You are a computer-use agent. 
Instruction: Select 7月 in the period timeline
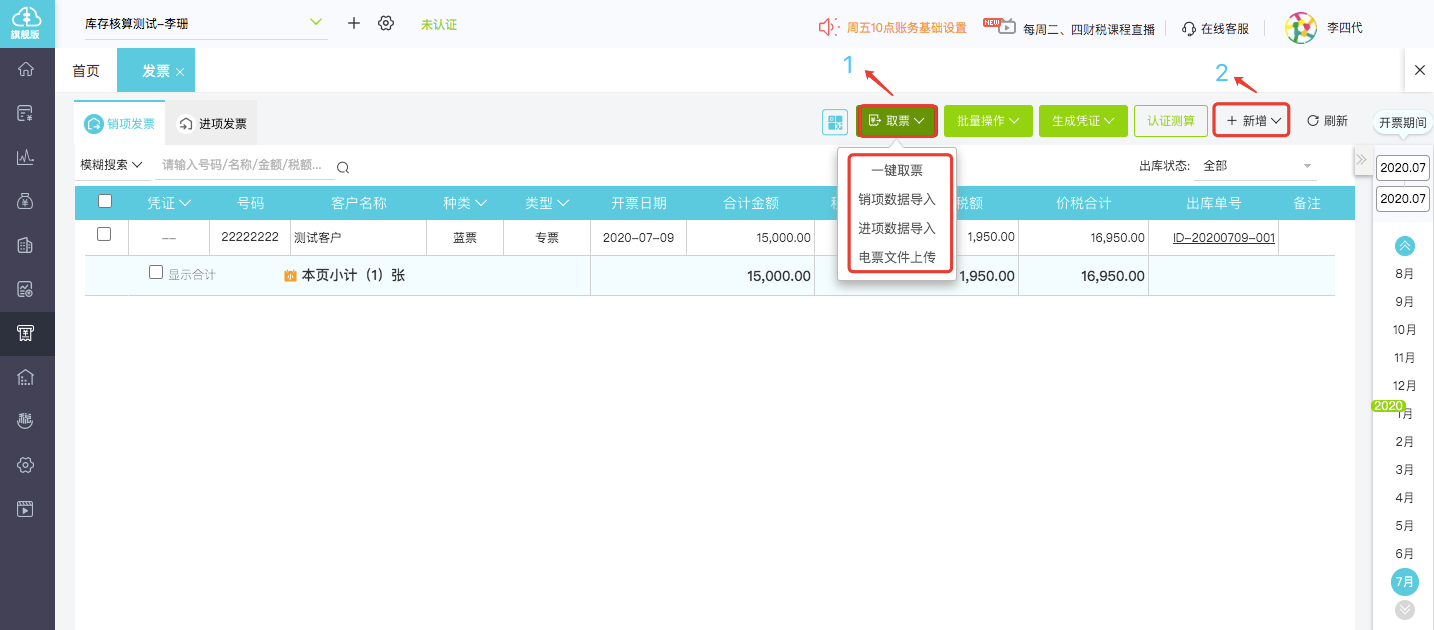[1405, 581]
